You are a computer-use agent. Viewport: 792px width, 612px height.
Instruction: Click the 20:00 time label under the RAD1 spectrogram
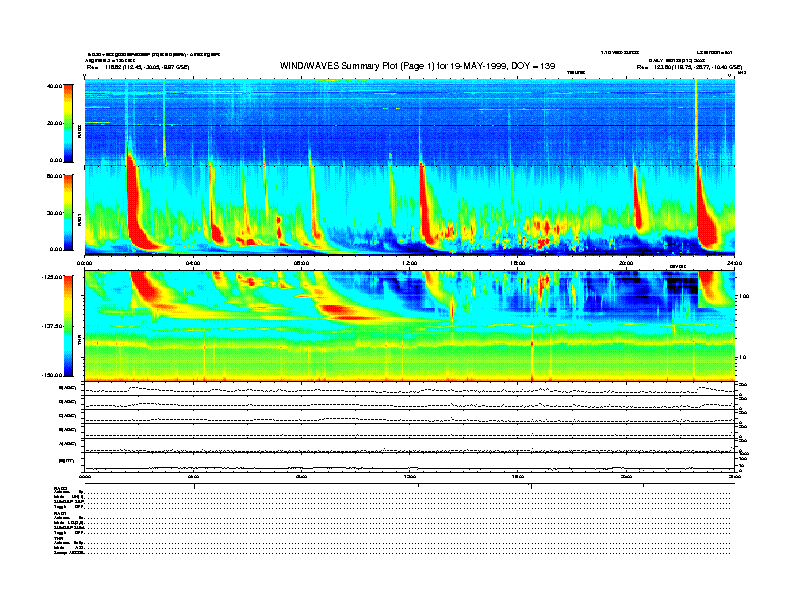[626, 263]
